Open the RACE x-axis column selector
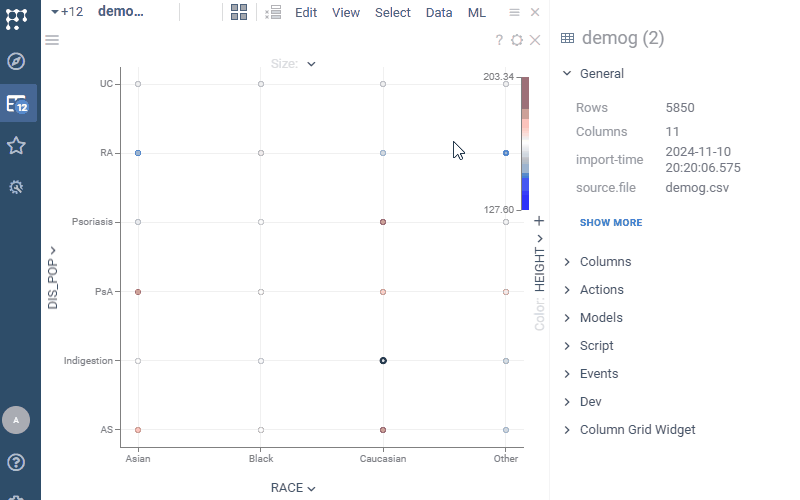This screenshot has height=500, width=800. pyautogui.click(x=292, y=488)
